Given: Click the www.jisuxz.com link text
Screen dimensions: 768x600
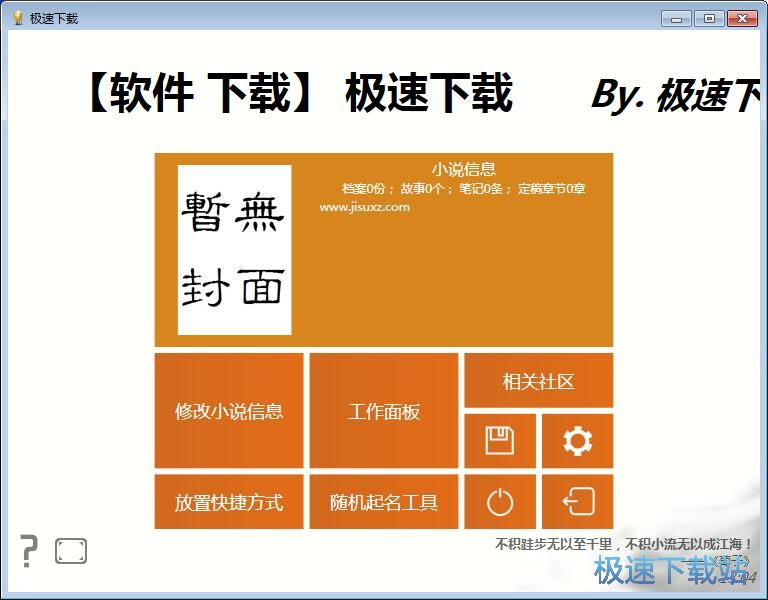Looking at the screenshot, I should [x=364, y=207].
